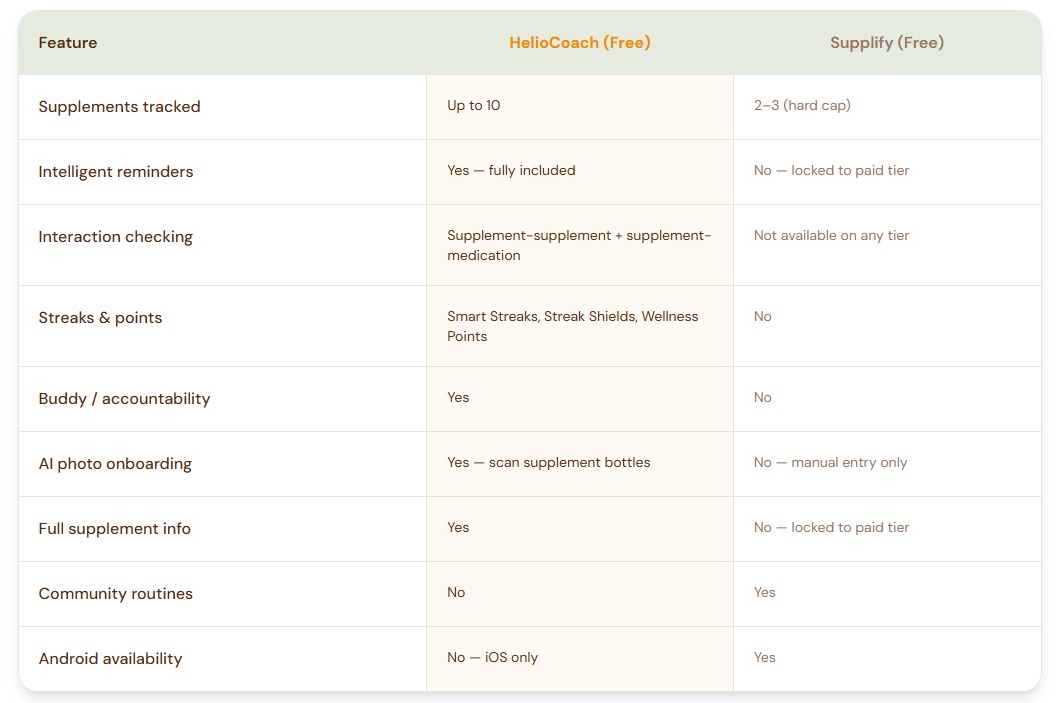Click the "2–3 (hard cap)" cell
Image resolution: width=1061 pixels, height=703 pixels.
click(x=802, y=105)
